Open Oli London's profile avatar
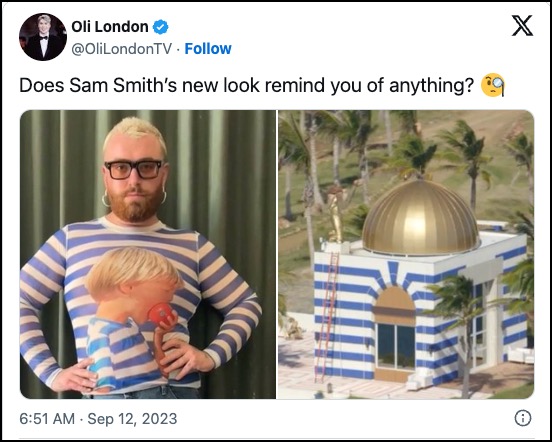The image size is (552, 442). (43, 37)
